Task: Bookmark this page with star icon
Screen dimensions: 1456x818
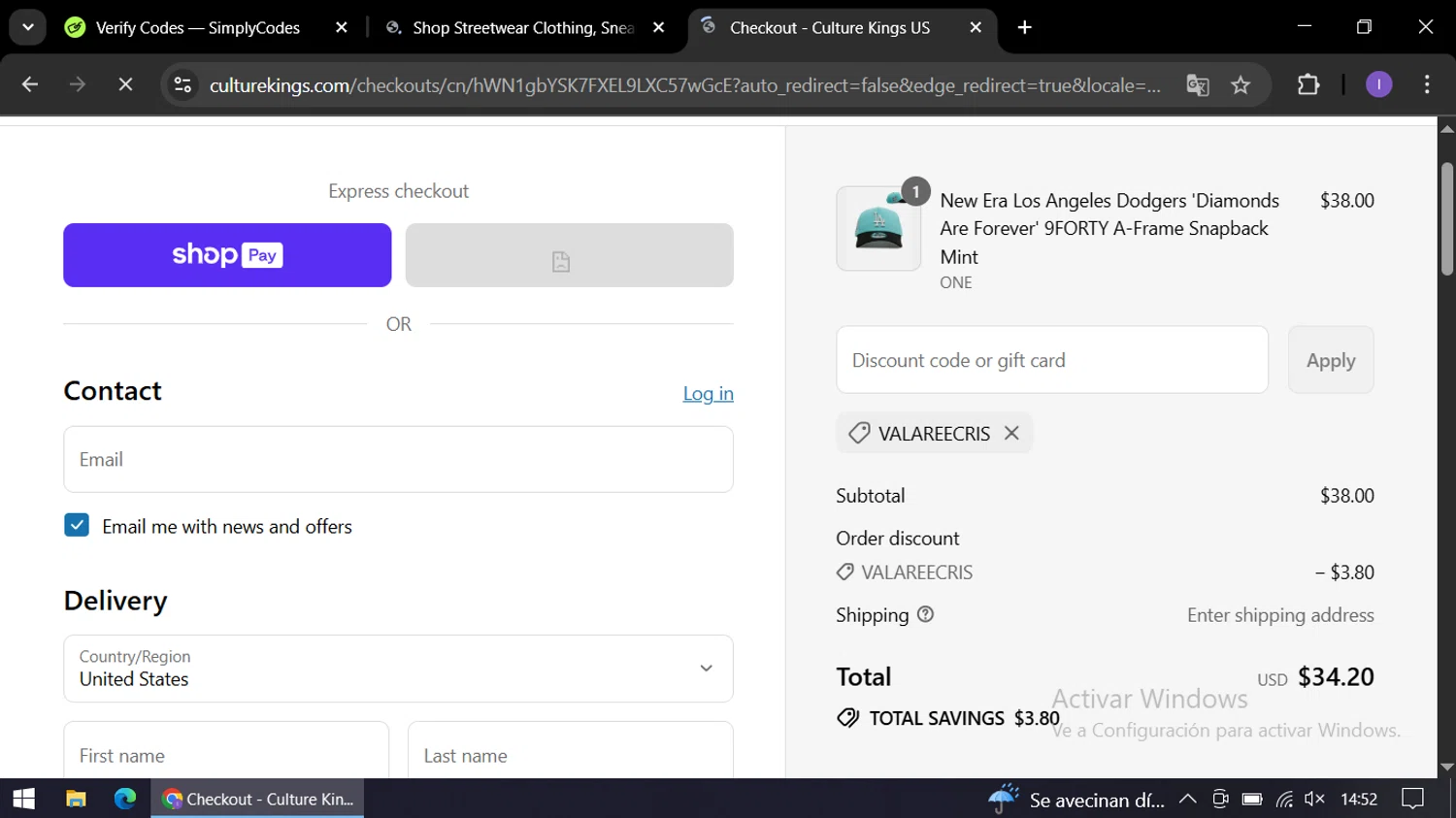Action: tap(1241, 85)
